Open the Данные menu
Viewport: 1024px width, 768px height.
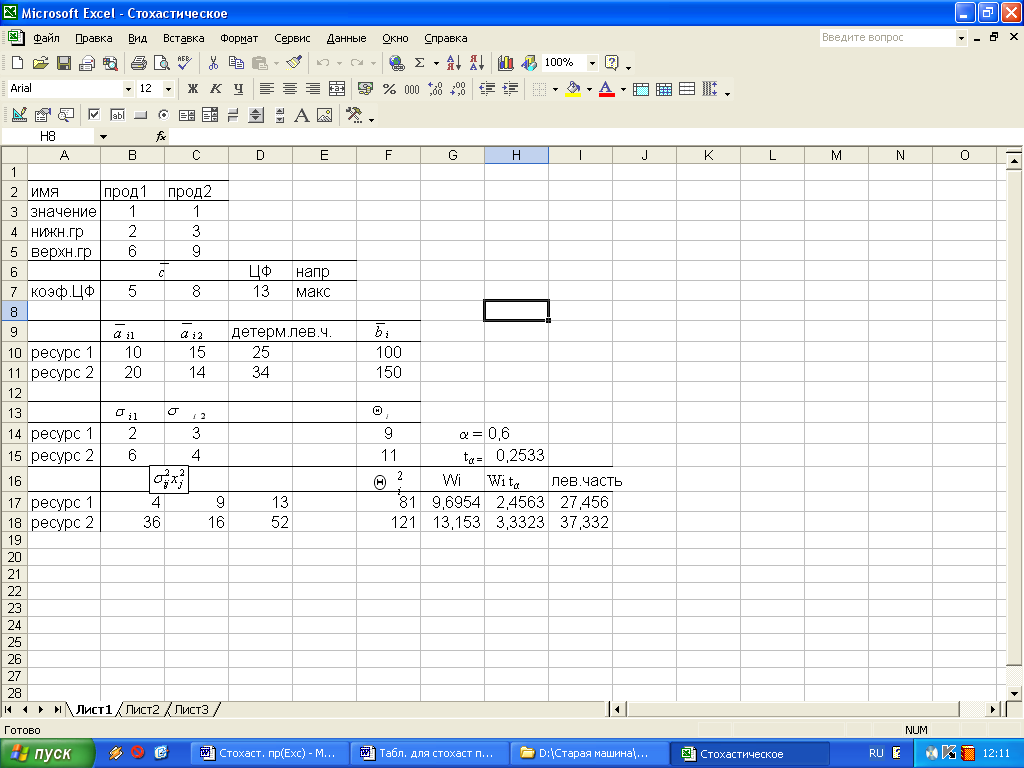pos(346,38)
